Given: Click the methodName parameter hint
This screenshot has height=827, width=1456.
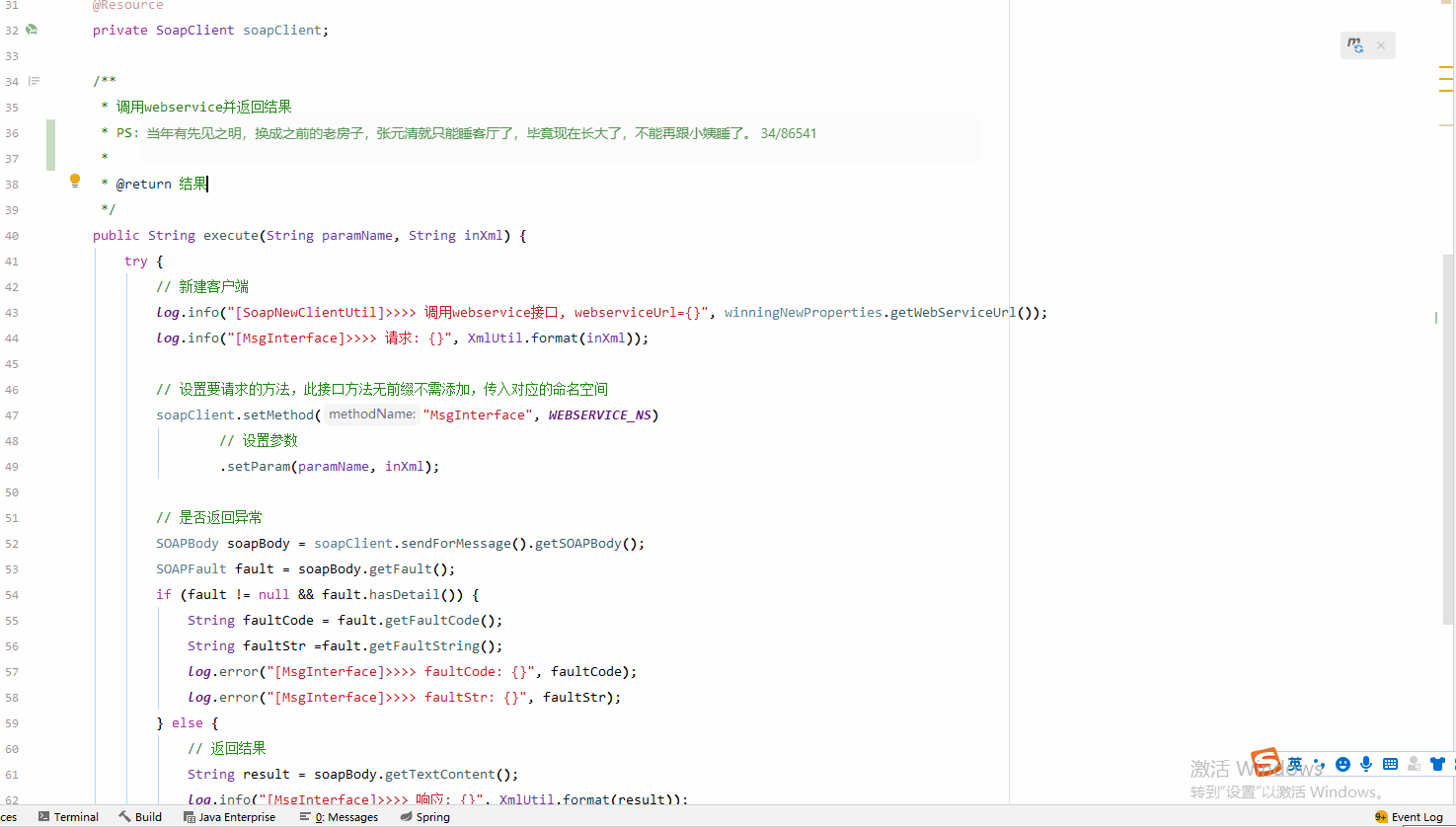Looking at the screenshot, I should pos(371,414).
